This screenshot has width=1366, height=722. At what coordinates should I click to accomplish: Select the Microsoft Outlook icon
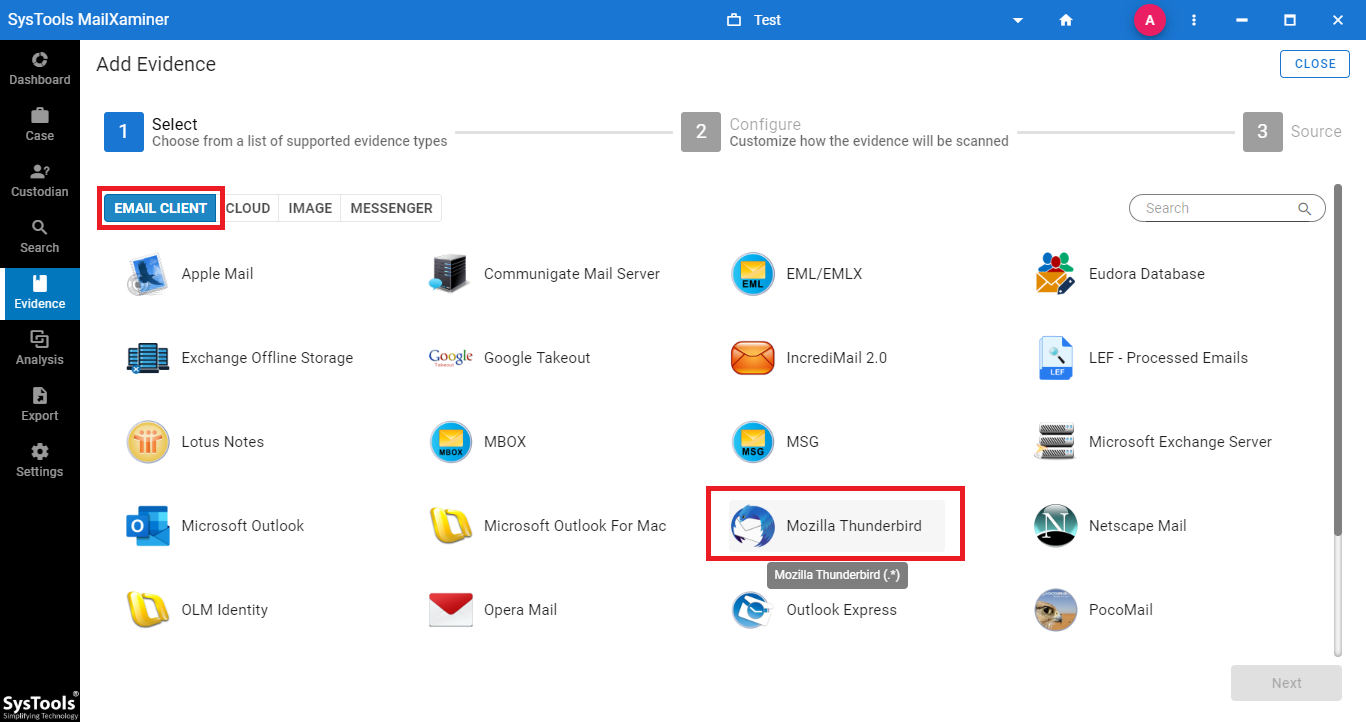pyautogui.click(x=148, y=526)
